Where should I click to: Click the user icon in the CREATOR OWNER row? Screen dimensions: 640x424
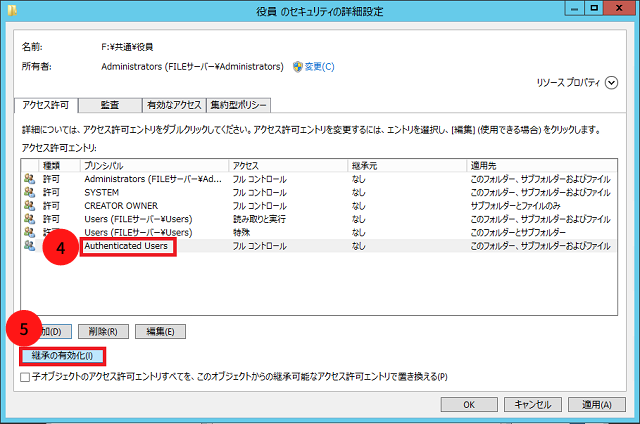29,205
